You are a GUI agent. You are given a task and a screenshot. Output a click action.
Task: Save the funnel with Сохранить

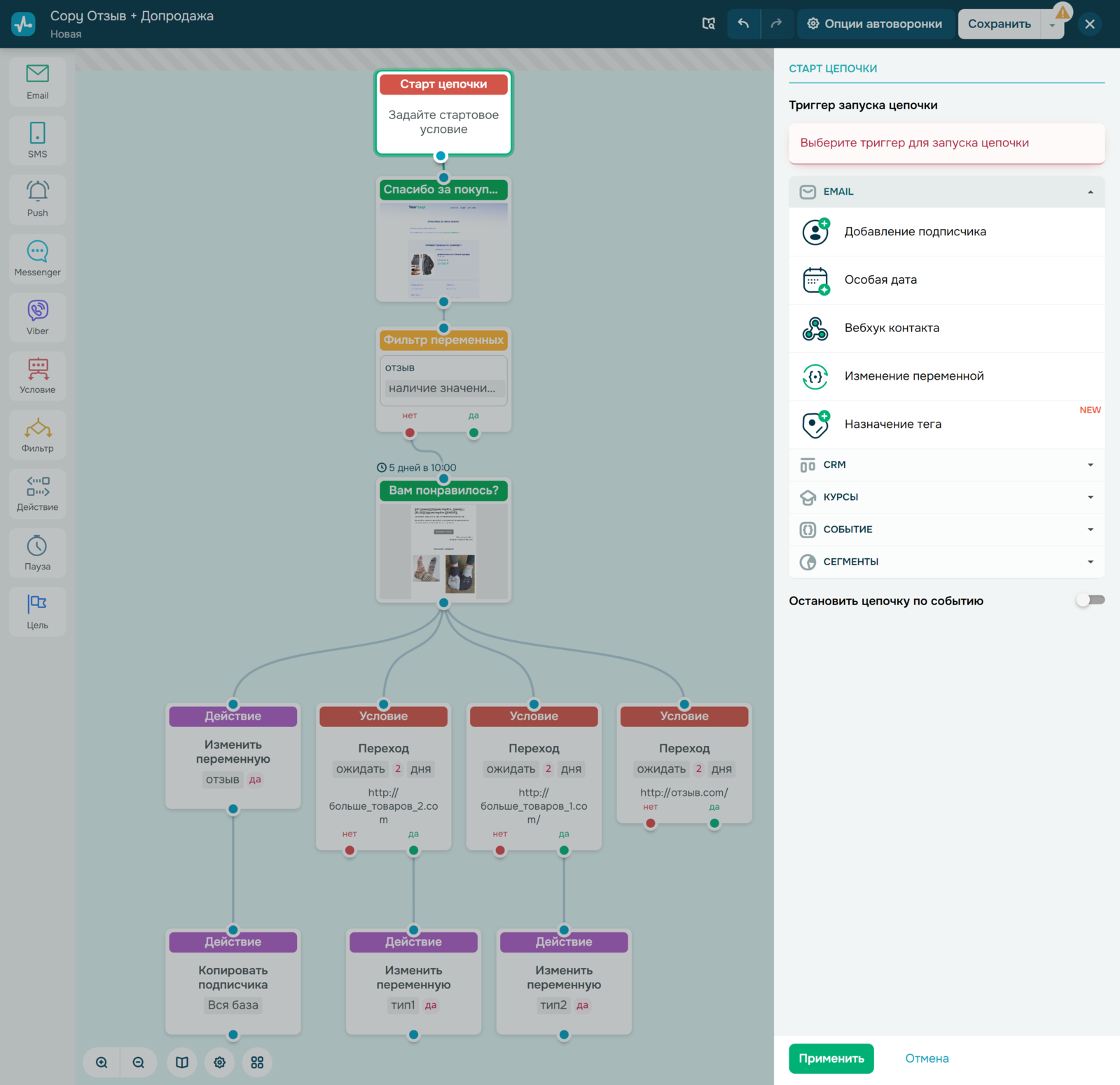(1000, 24)
